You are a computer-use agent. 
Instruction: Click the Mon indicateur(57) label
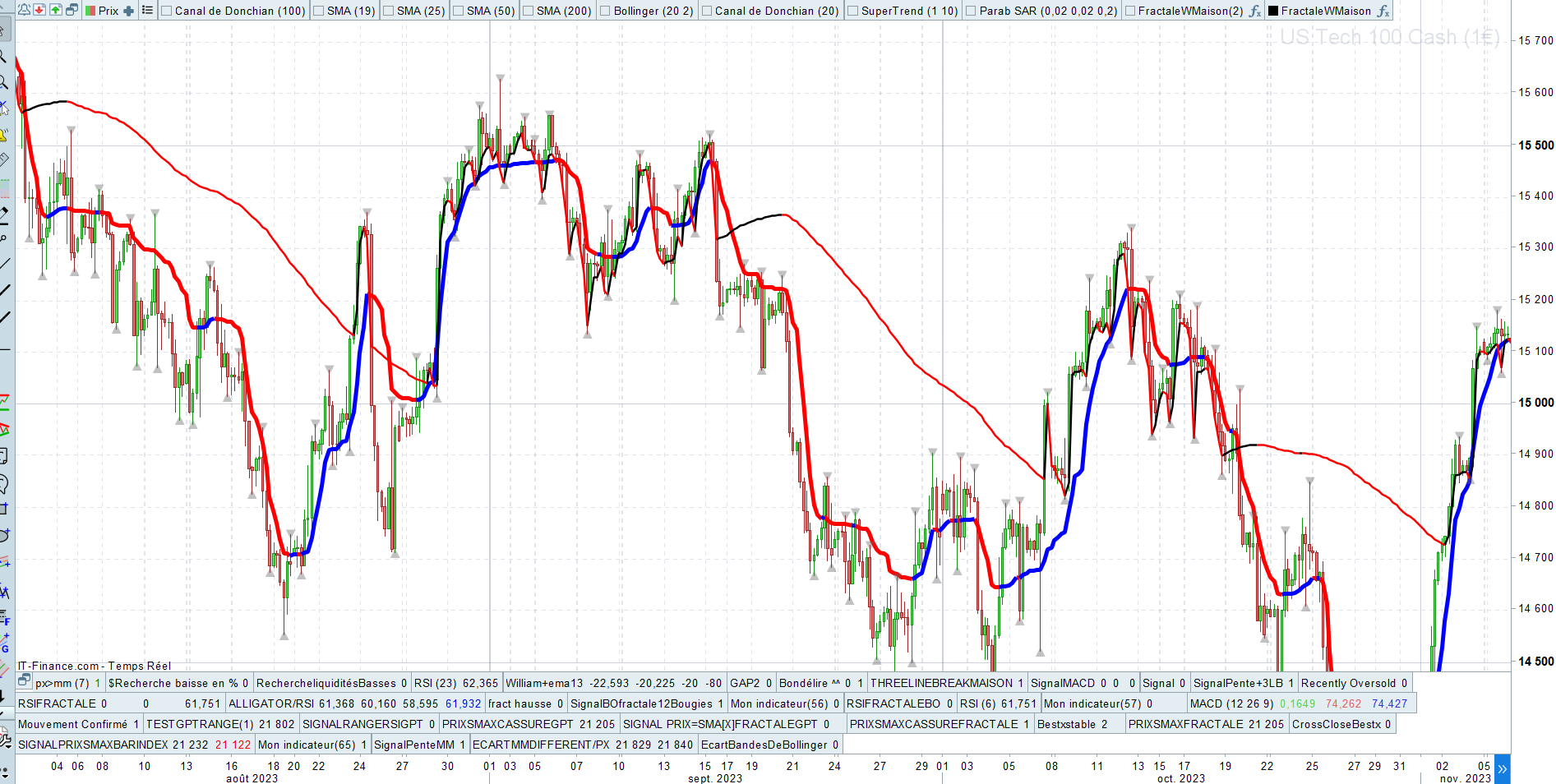click(1092, 703)
